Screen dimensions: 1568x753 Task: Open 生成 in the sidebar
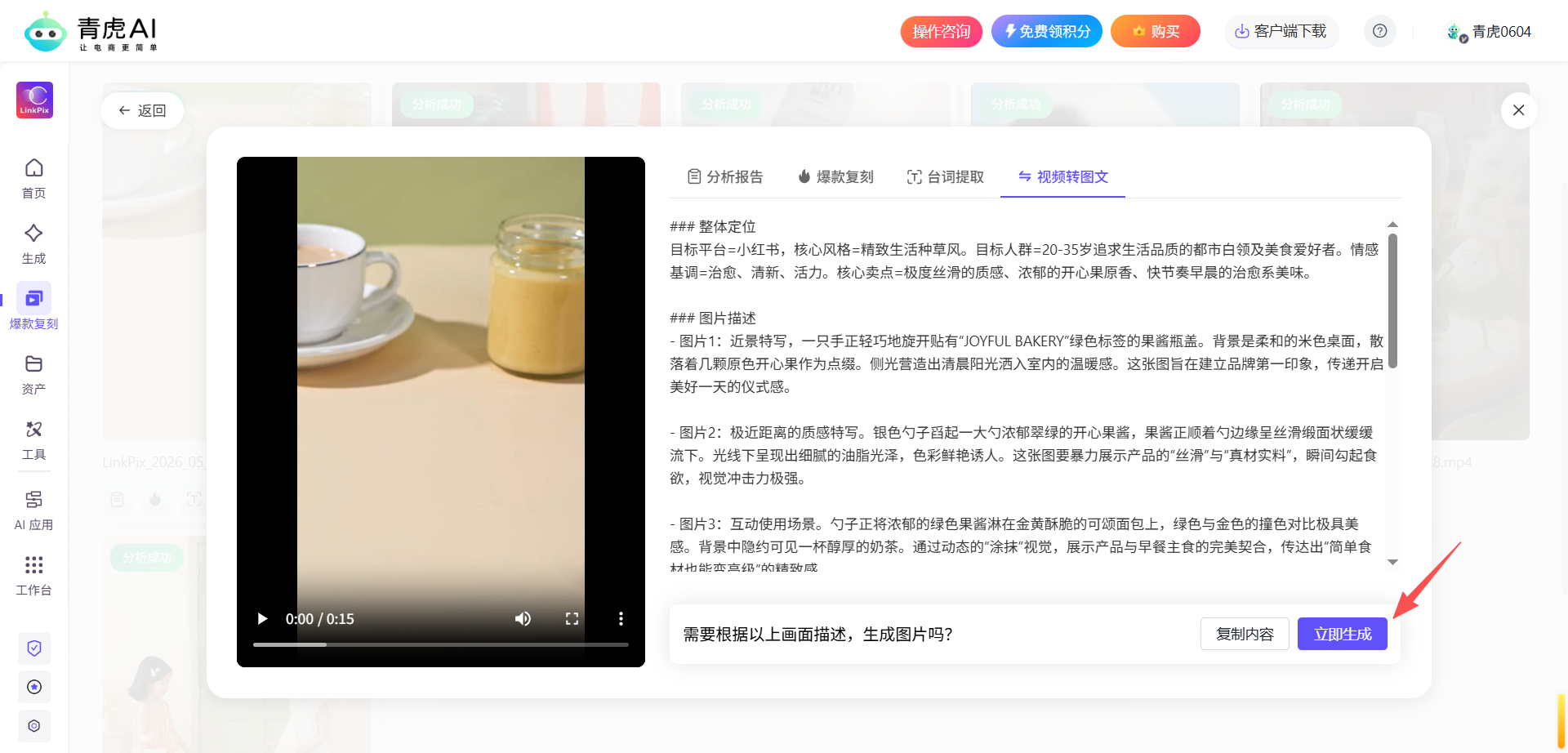click(x=33, y=243)
